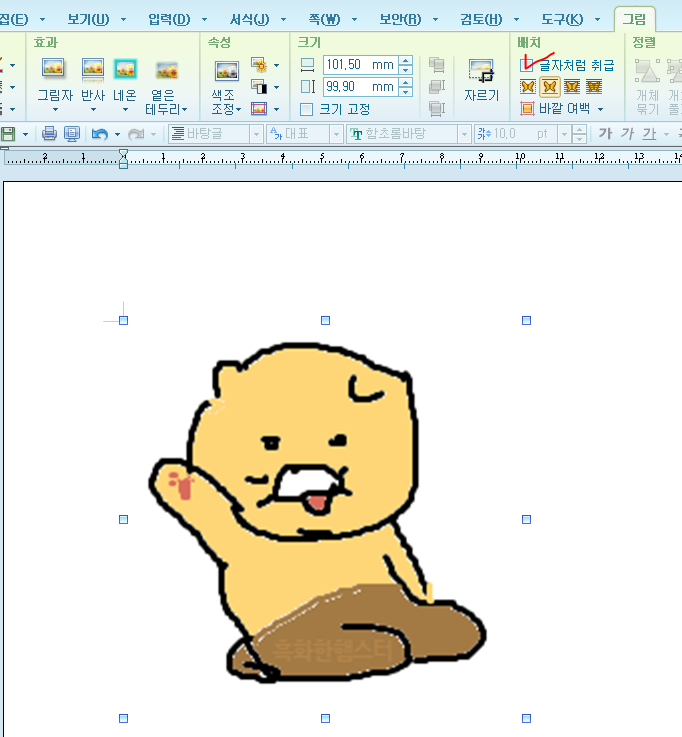Expand picture border dropdown arrow

coord(276,109)
